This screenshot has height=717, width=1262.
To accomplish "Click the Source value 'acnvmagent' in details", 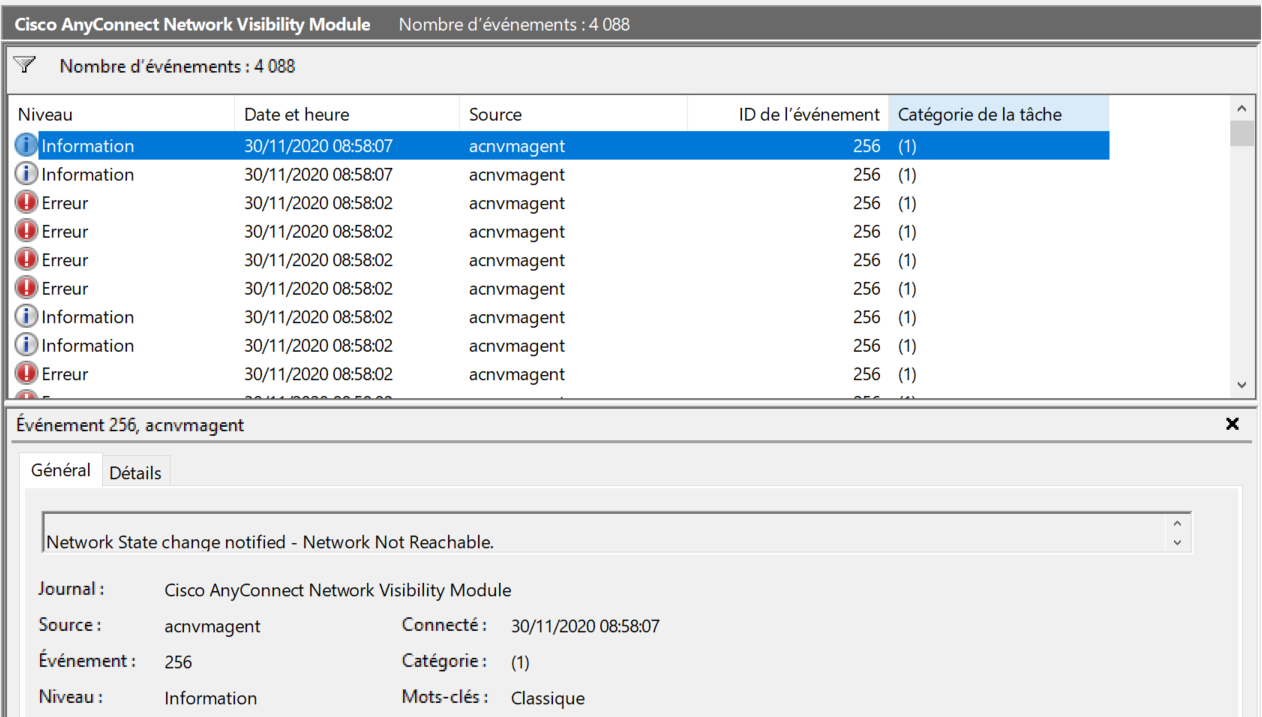I will pos(212,626).
